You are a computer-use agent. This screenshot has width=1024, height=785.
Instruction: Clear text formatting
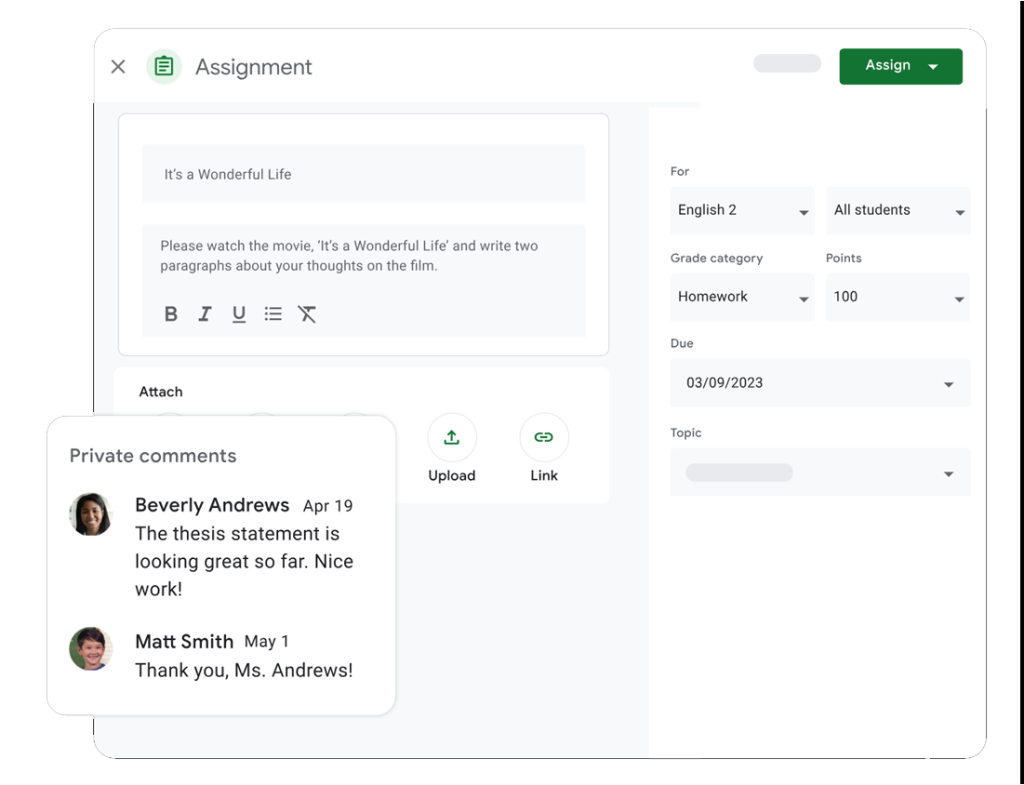[x=307, y=314]
